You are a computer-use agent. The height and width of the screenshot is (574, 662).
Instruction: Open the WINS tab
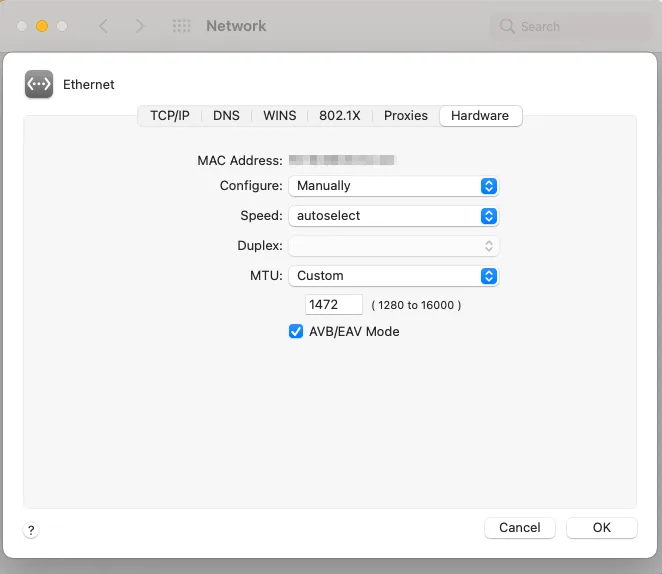tap(279, 116)
